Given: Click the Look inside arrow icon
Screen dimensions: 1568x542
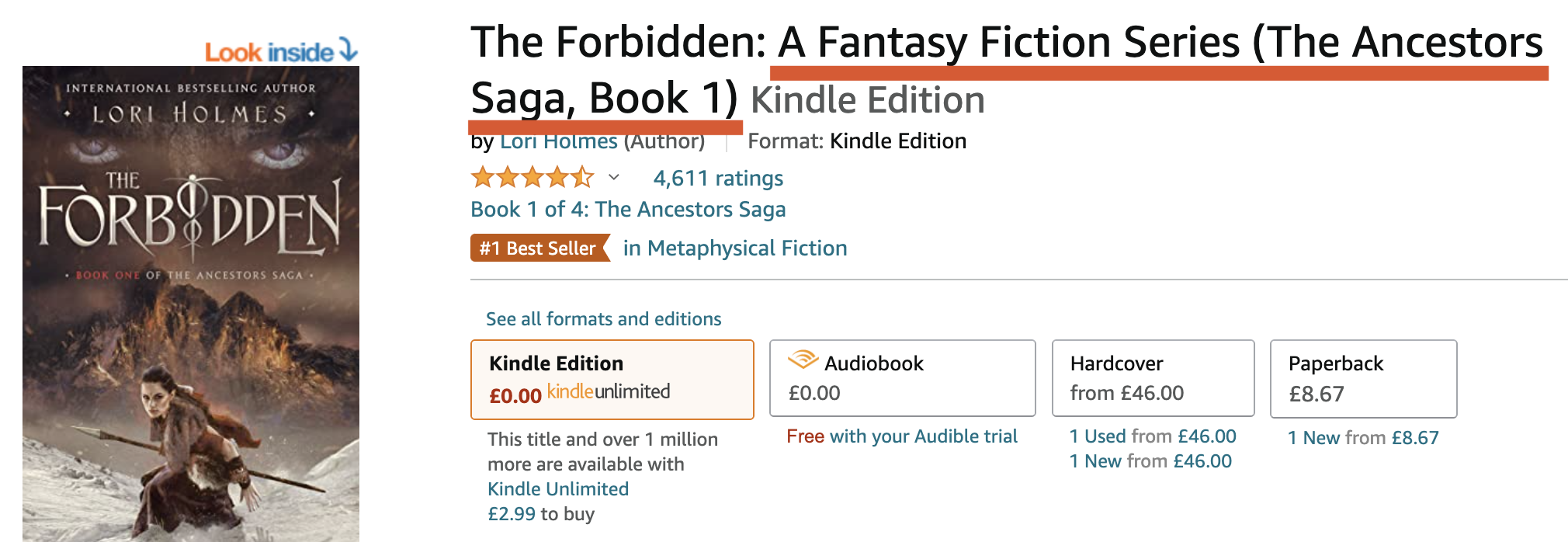Looking at the screenshot, I should pos(349,51).
